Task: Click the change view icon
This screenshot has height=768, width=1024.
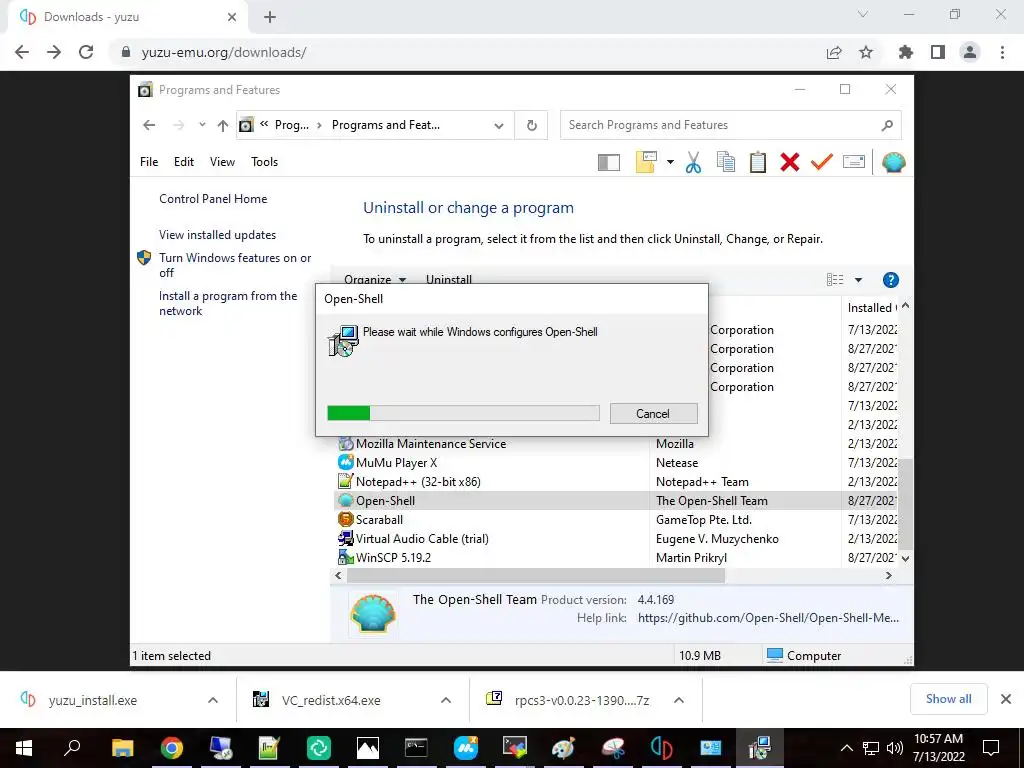Action: 835,280
